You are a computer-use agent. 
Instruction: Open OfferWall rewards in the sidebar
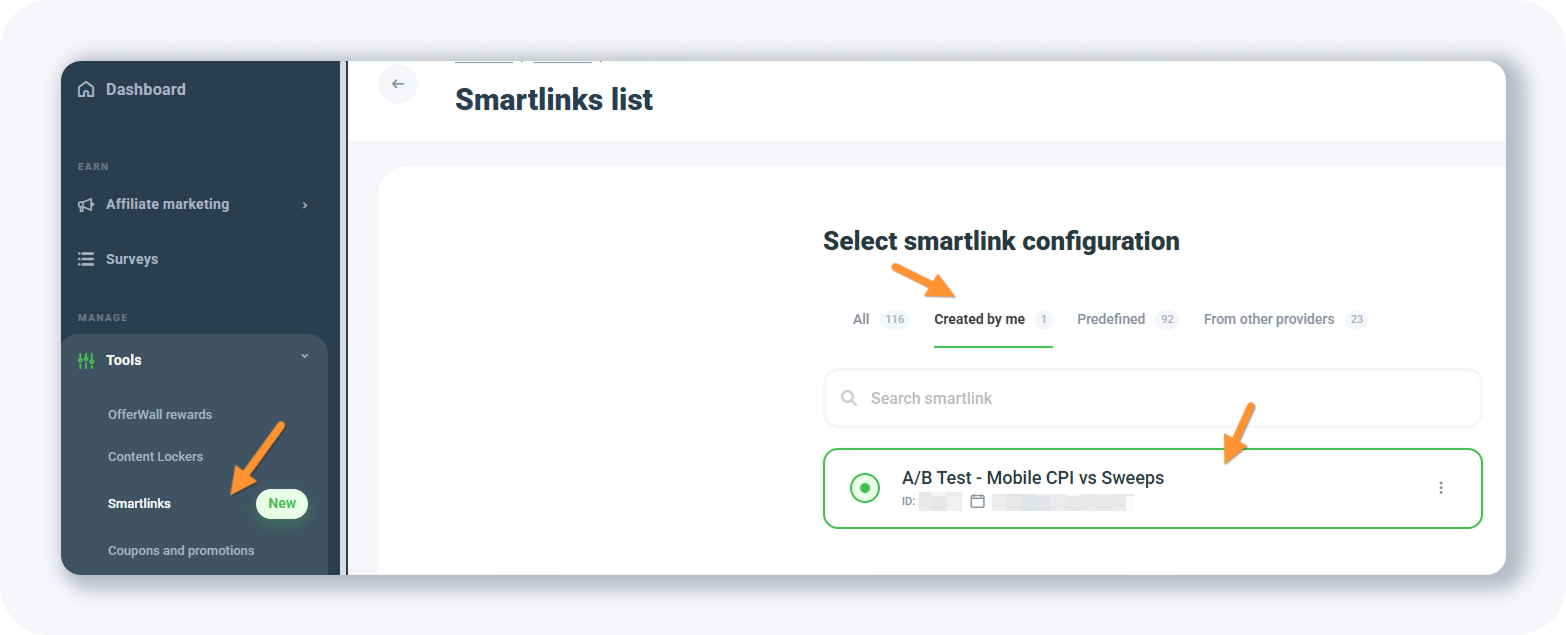160,414
